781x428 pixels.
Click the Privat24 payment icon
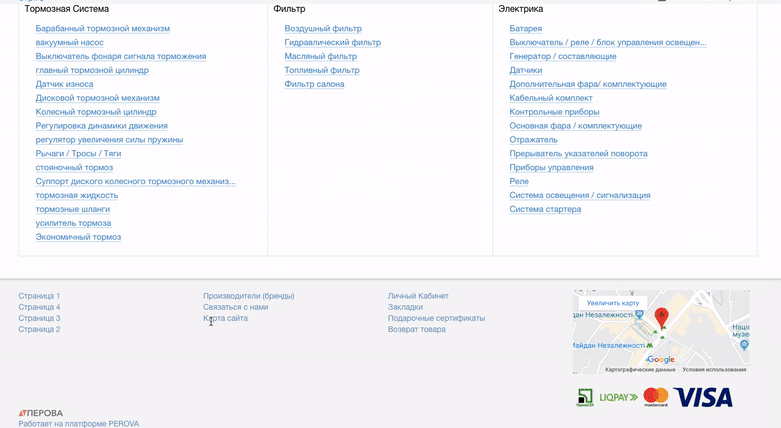[x=585, y=398]
